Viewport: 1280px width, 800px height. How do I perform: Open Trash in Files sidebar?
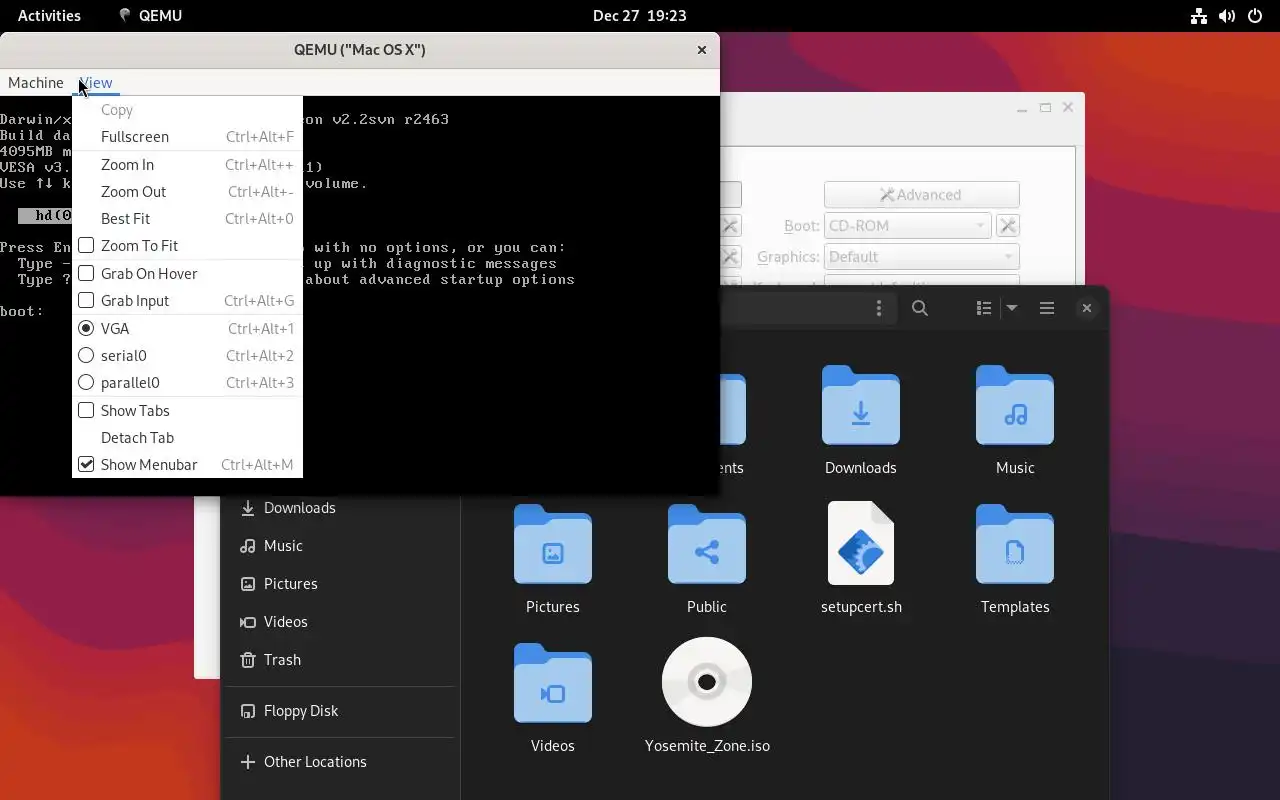[340, 660]
